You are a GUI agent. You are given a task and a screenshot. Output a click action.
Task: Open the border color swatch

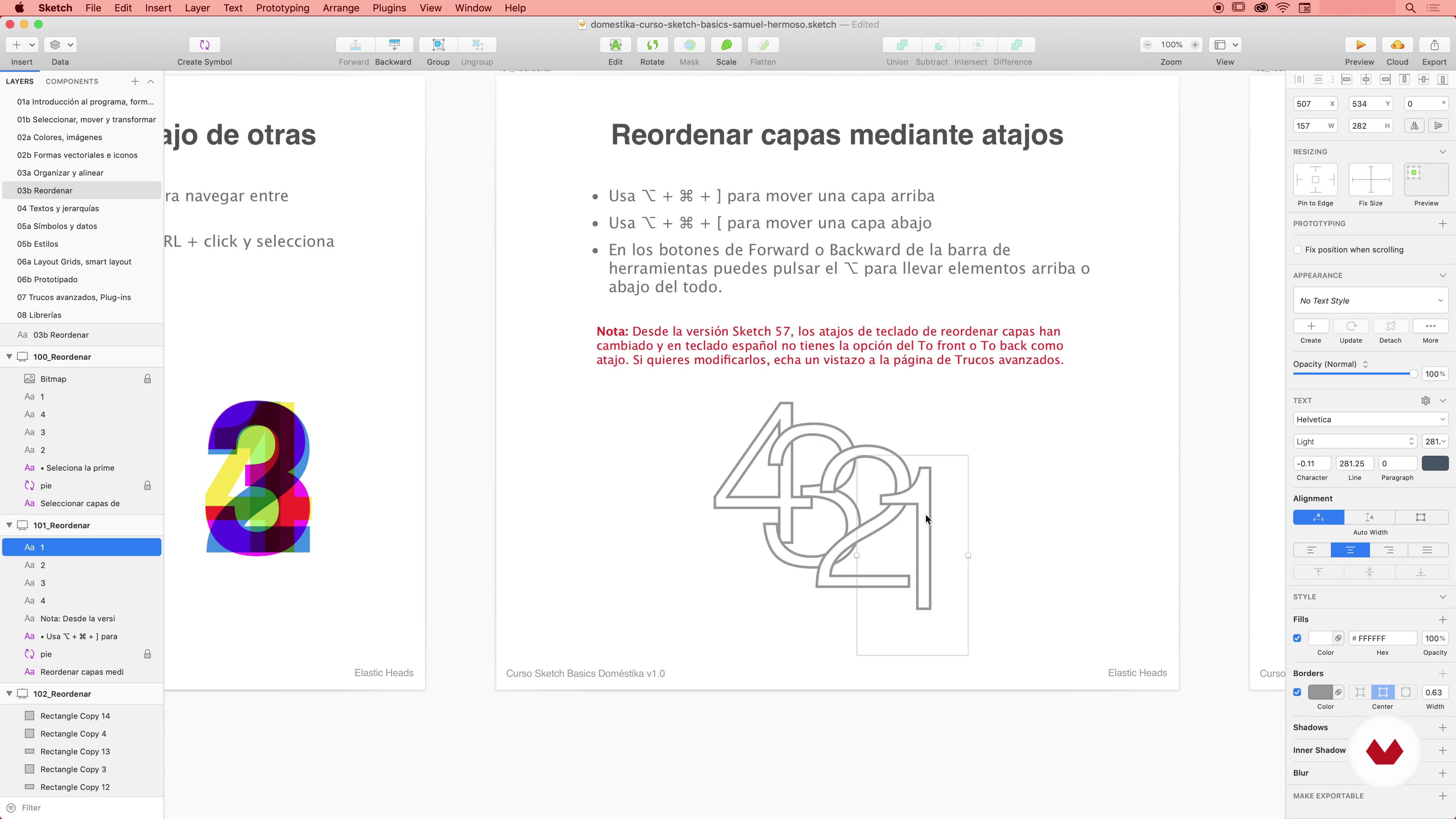pyautogui.click(x=1320, y=692)
